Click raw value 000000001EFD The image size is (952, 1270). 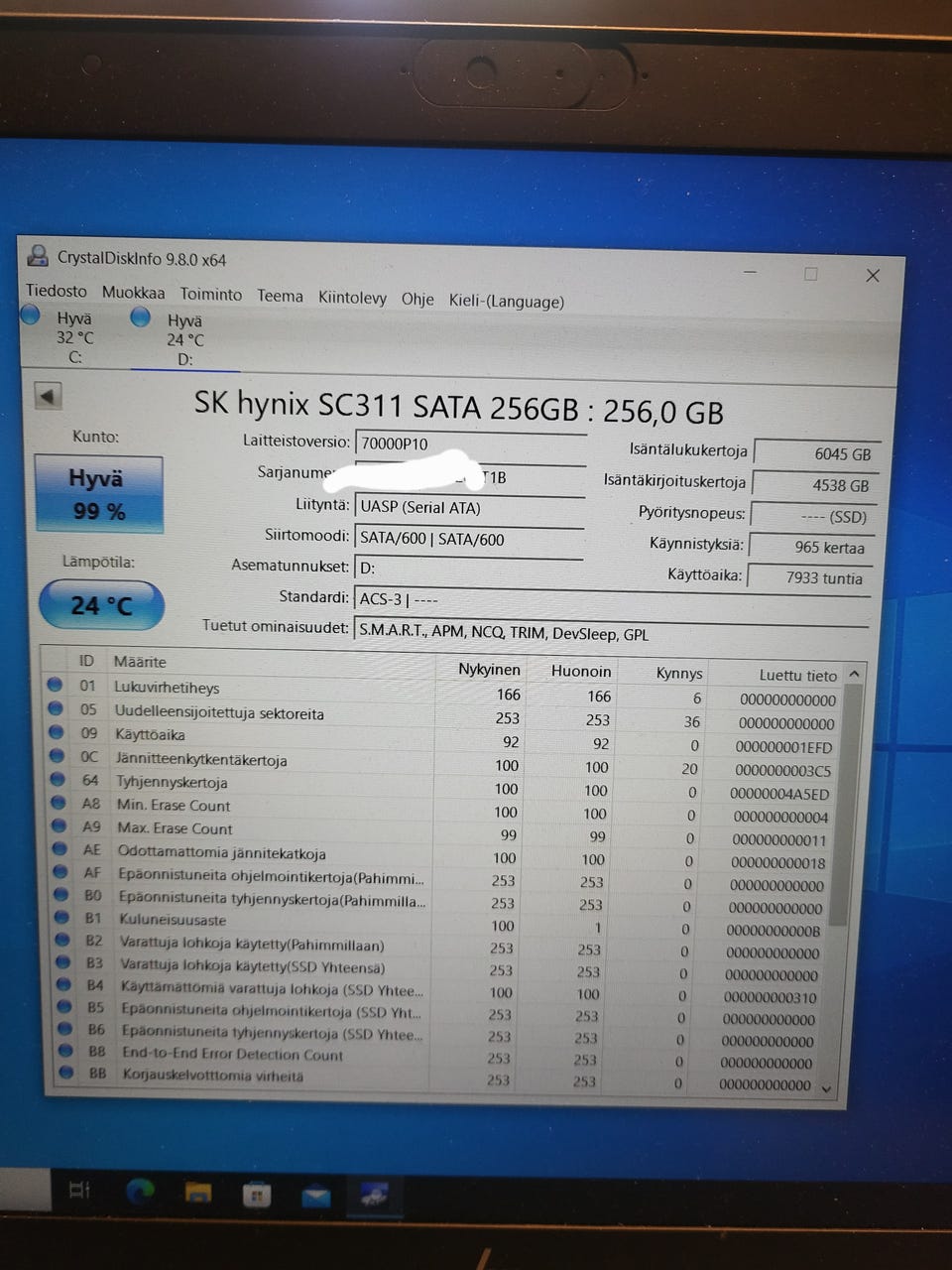tap(783, 747)
